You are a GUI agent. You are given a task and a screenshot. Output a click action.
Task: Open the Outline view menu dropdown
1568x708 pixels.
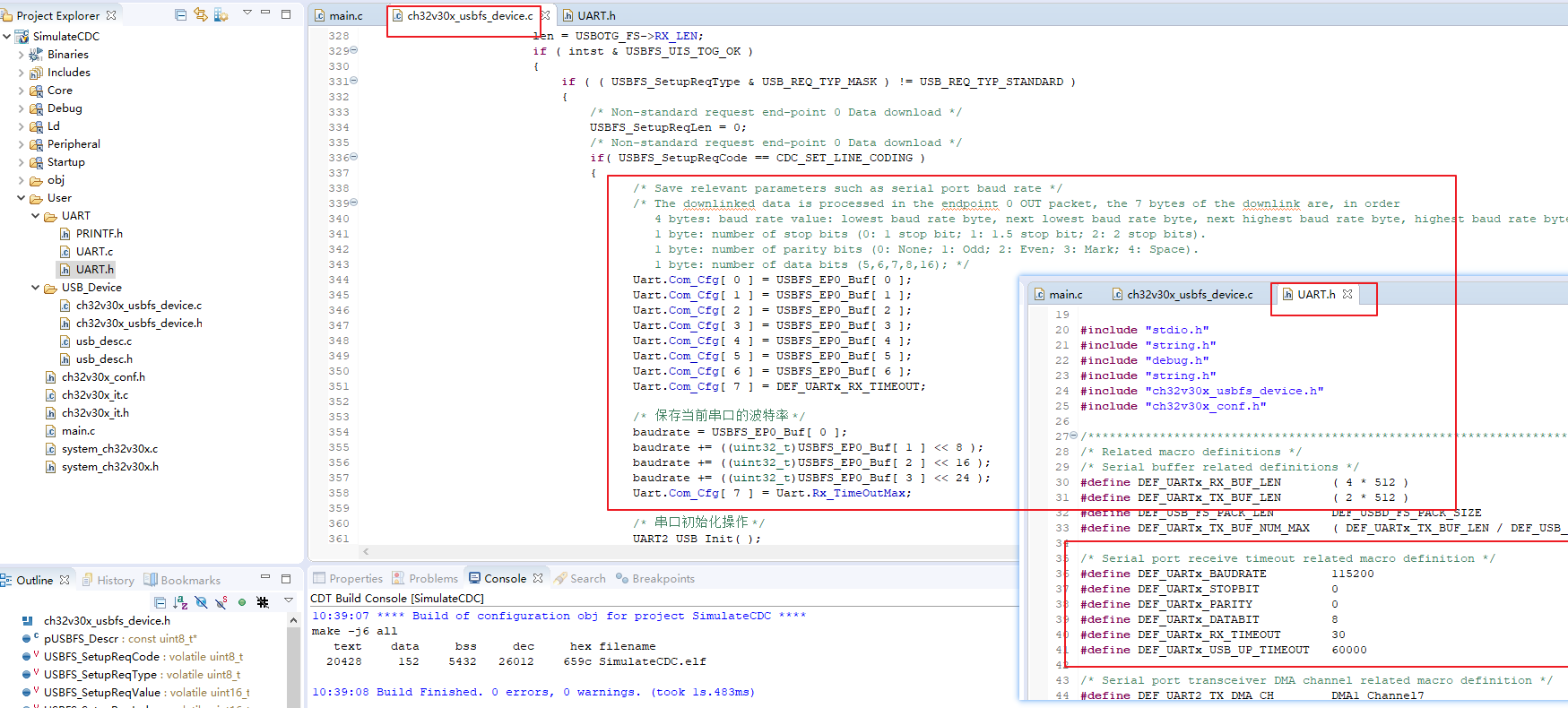click(x=289, y=600)
